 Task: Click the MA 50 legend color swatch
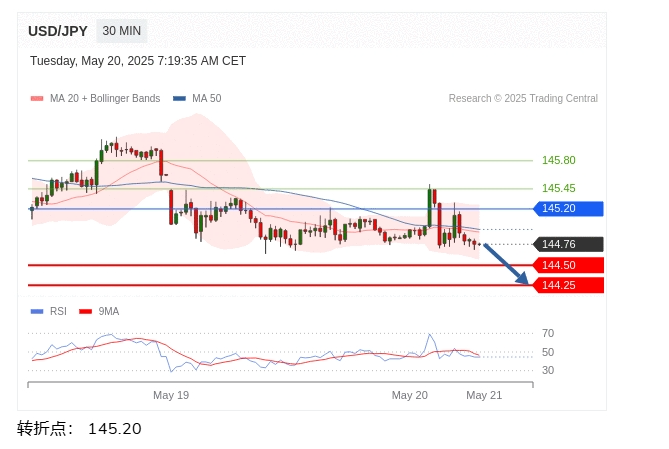(179, 99)
